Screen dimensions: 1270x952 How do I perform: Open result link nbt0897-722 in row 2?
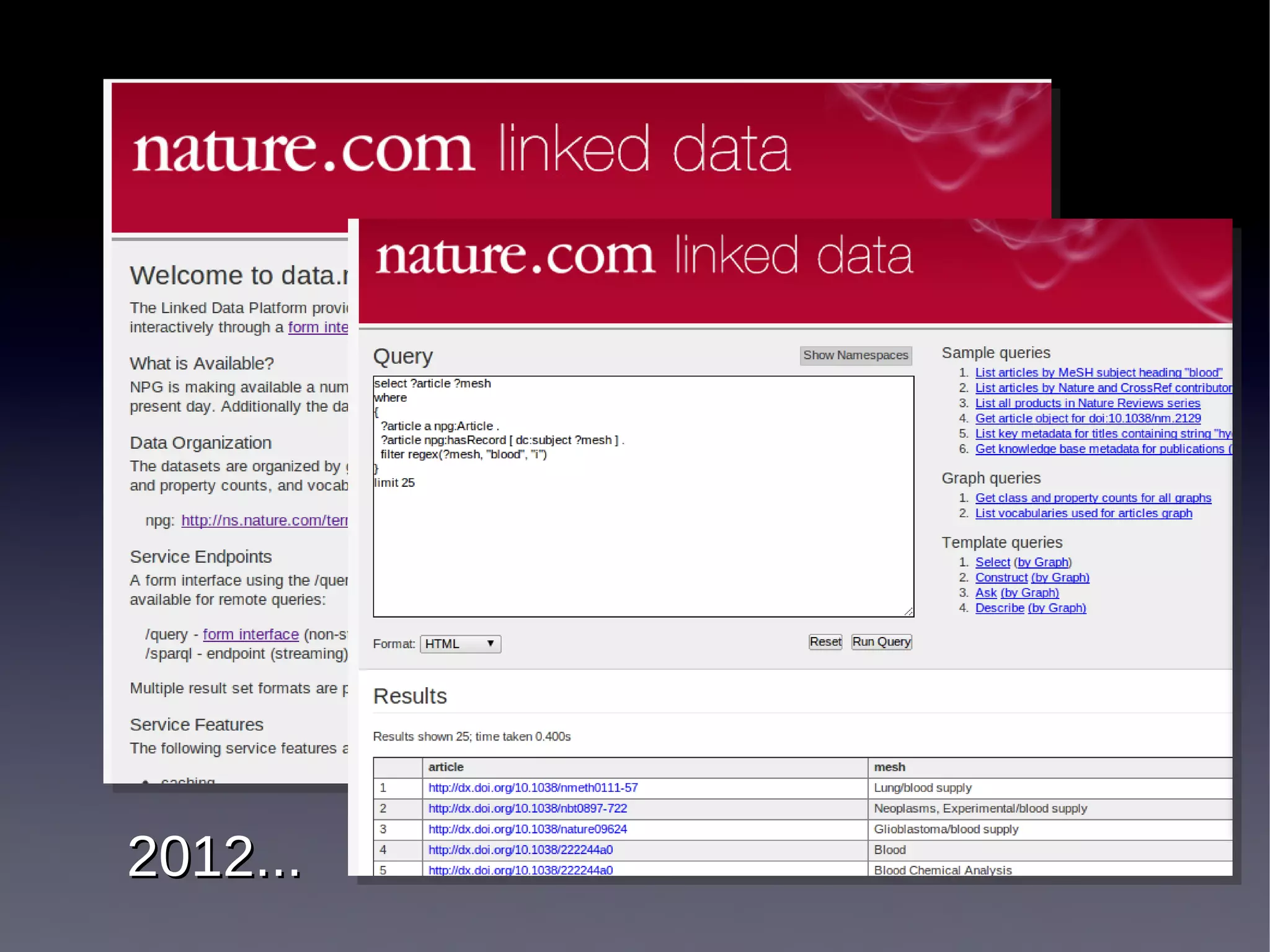click(527, 809)
